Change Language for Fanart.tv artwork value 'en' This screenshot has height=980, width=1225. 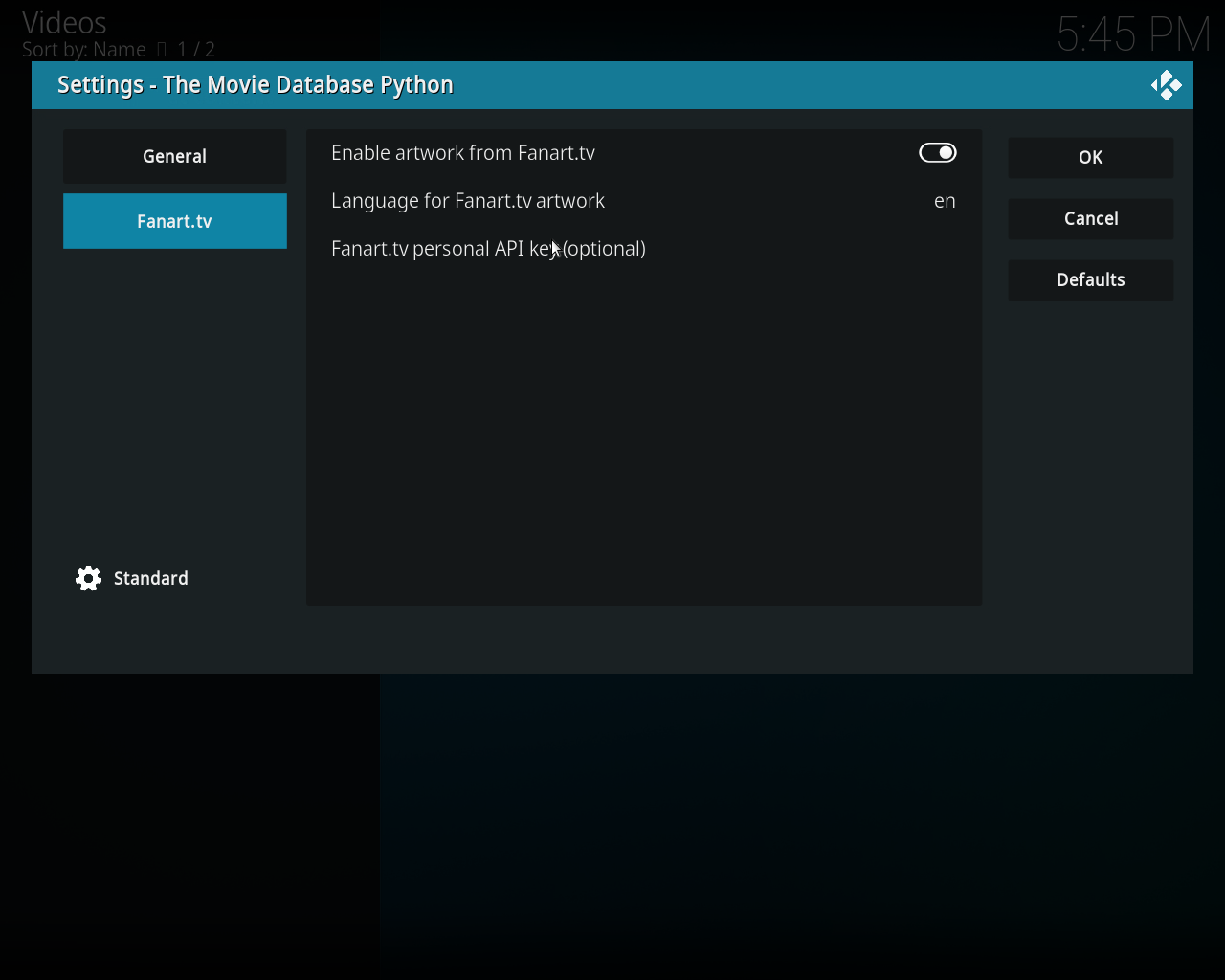click(945, 201)
